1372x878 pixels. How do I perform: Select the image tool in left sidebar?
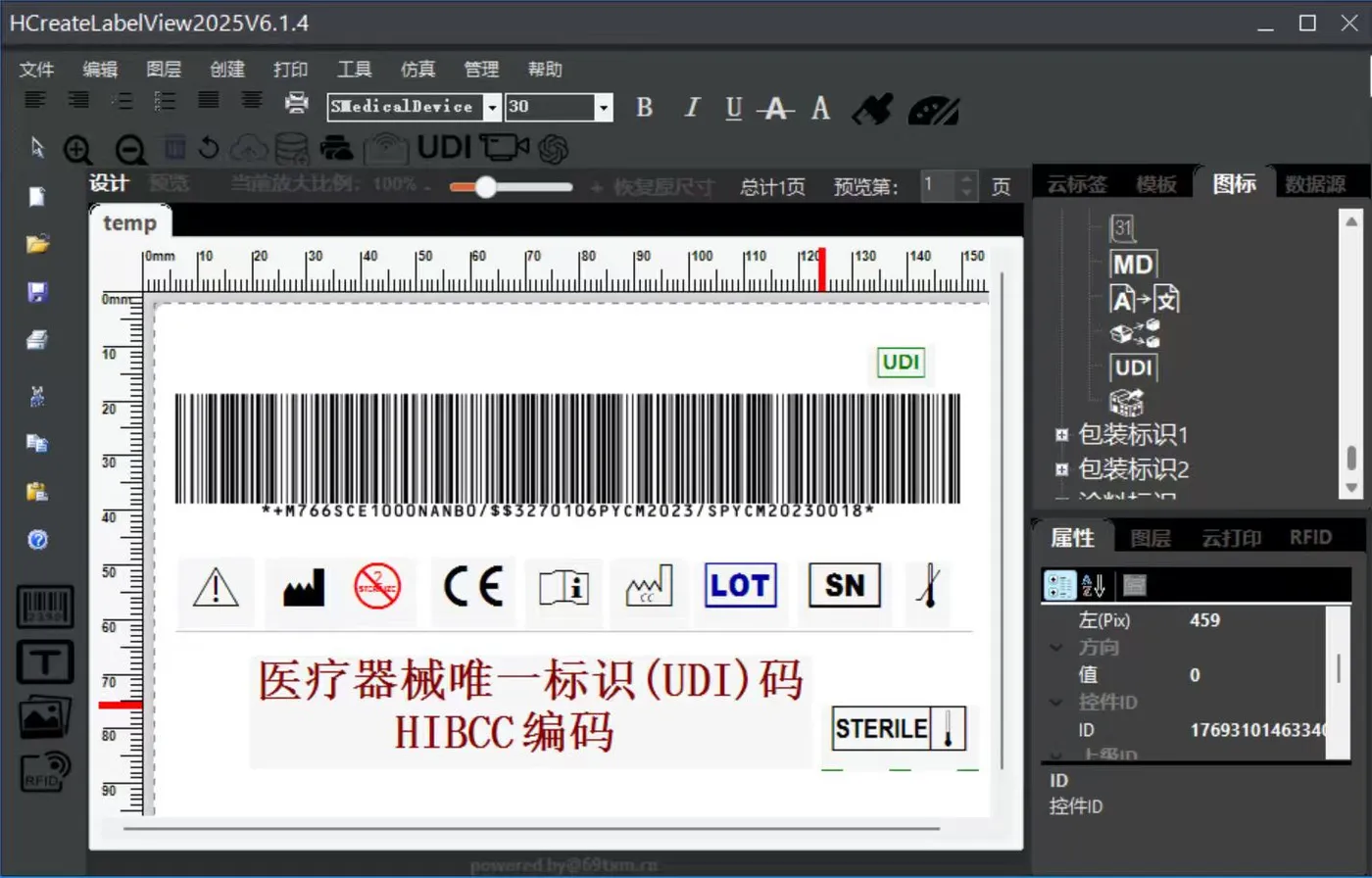pos(45,717)
